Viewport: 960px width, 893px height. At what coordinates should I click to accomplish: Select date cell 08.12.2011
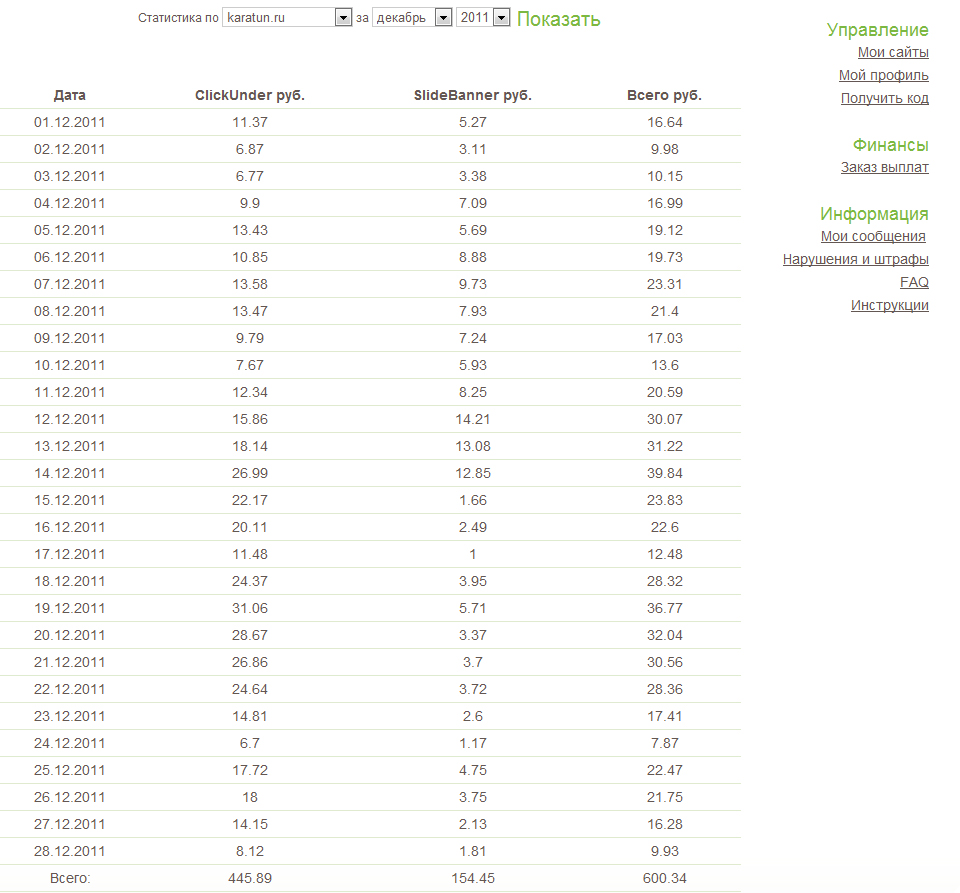70,311
